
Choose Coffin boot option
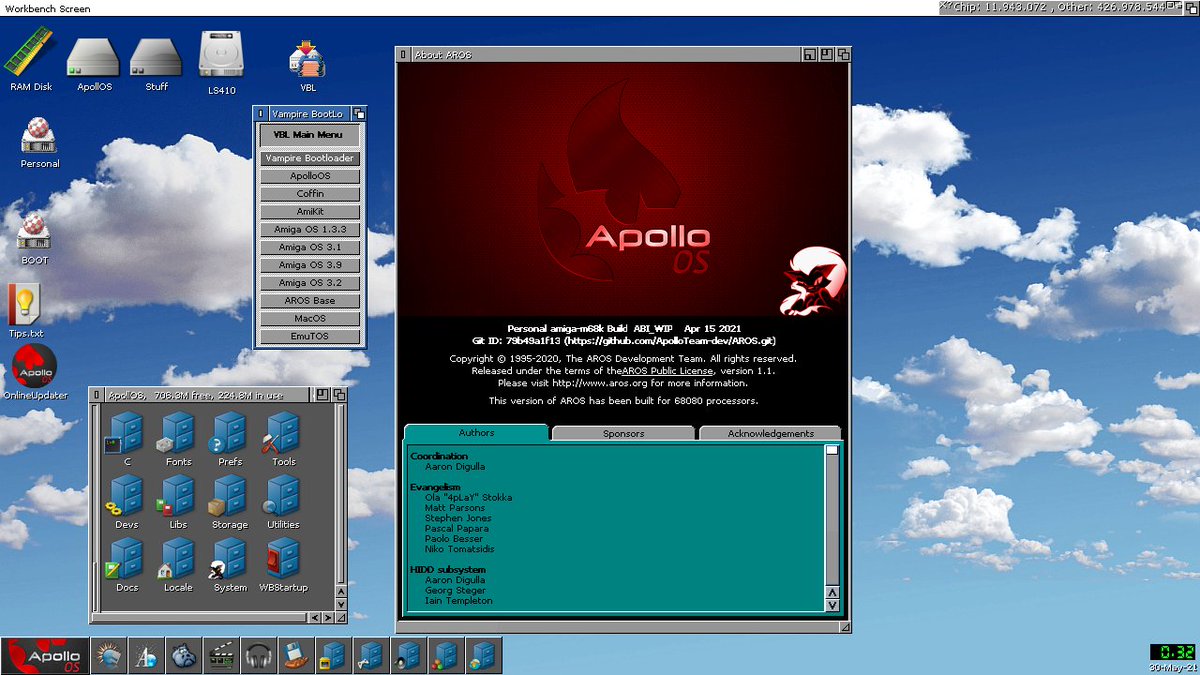click(x=310, y=194)
